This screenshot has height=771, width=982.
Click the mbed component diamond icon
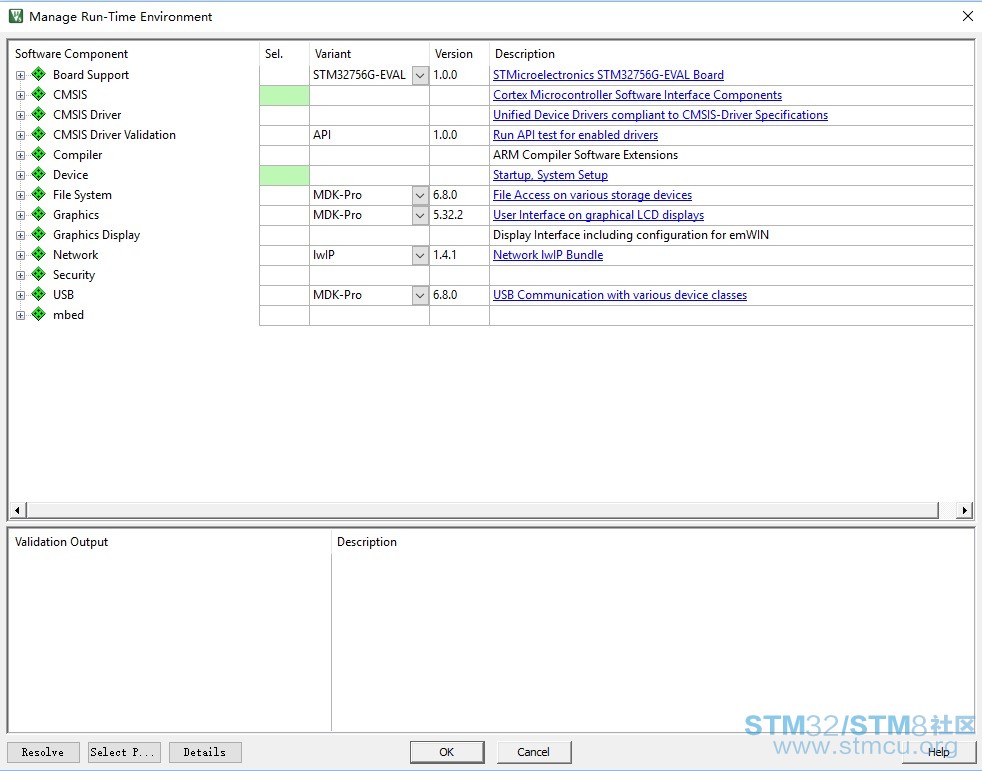[39, 315]
